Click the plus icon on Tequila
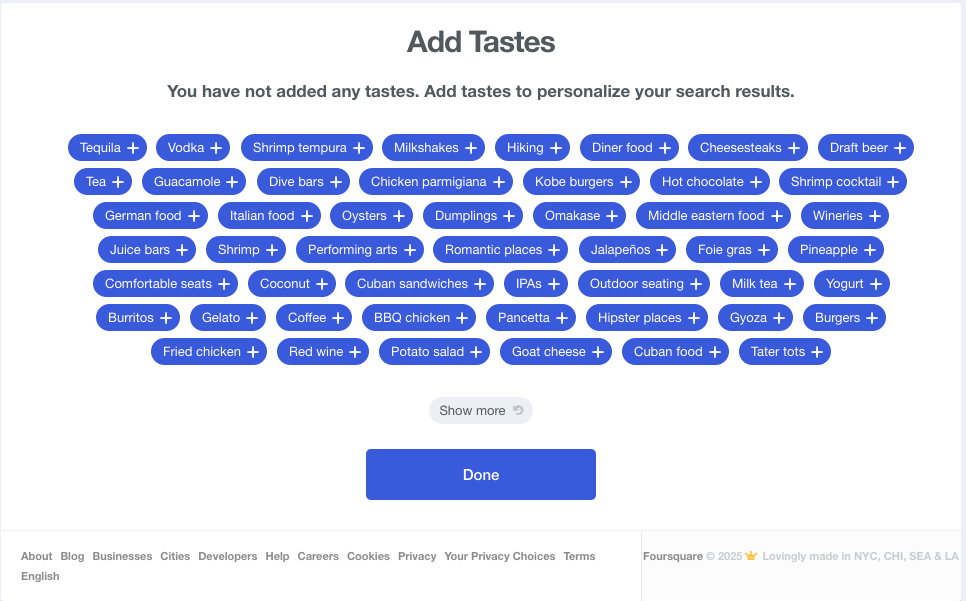Screen dimensions: 966x601 click(133, 148)
